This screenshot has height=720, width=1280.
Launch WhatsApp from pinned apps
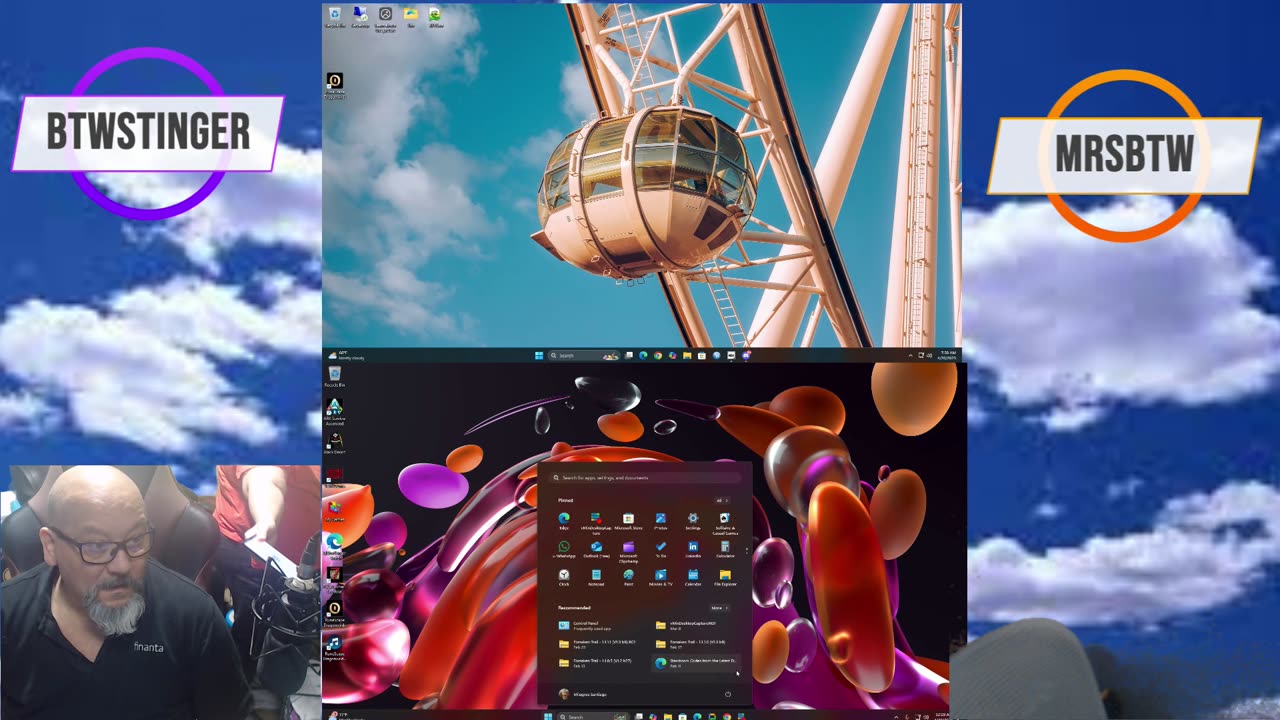point(564,549)
